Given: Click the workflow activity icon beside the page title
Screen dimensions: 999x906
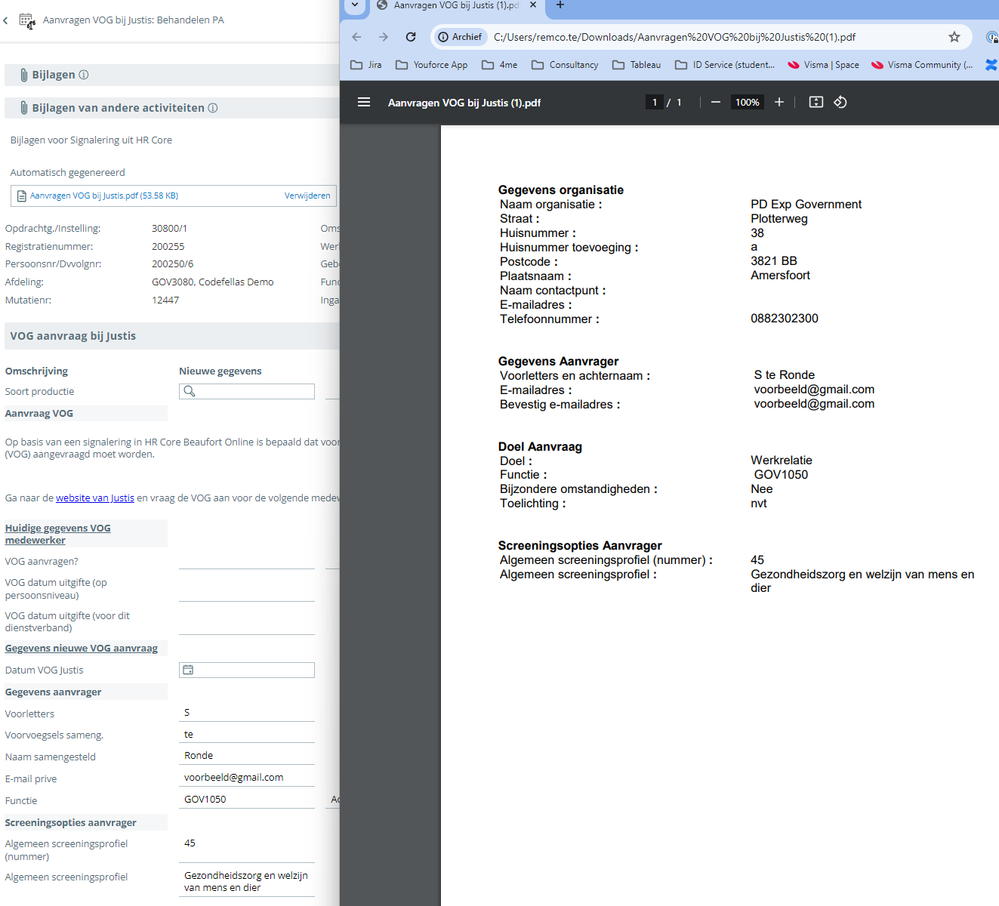Looking at the screenshot, I should 27,20.
